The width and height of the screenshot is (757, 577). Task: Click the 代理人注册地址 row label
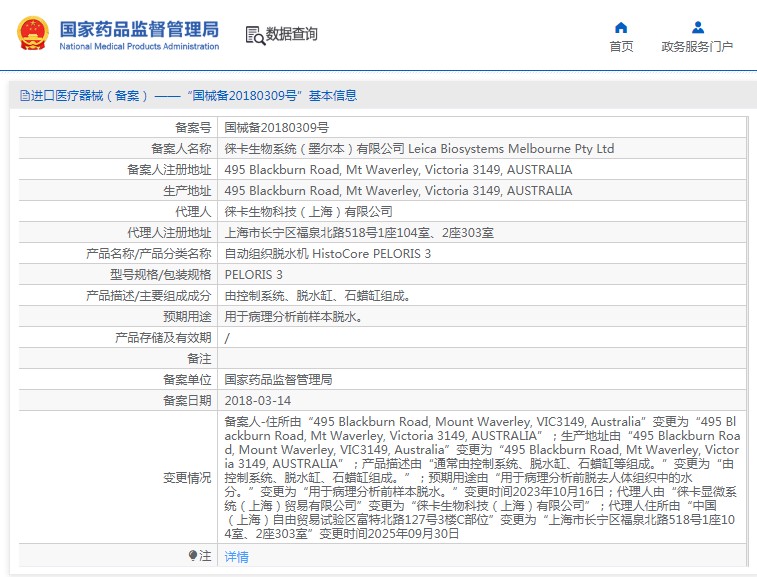click(169, 233)
